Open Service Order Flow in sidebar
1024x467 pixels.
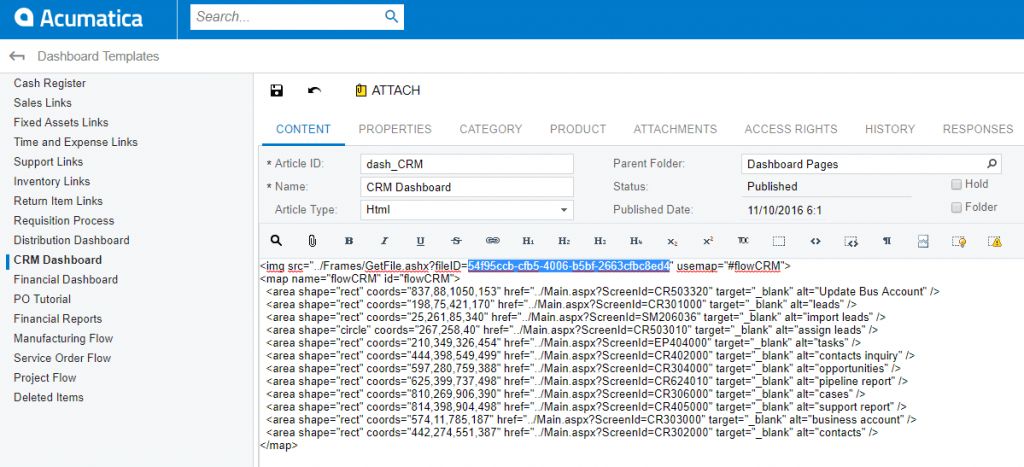[62, 358]
